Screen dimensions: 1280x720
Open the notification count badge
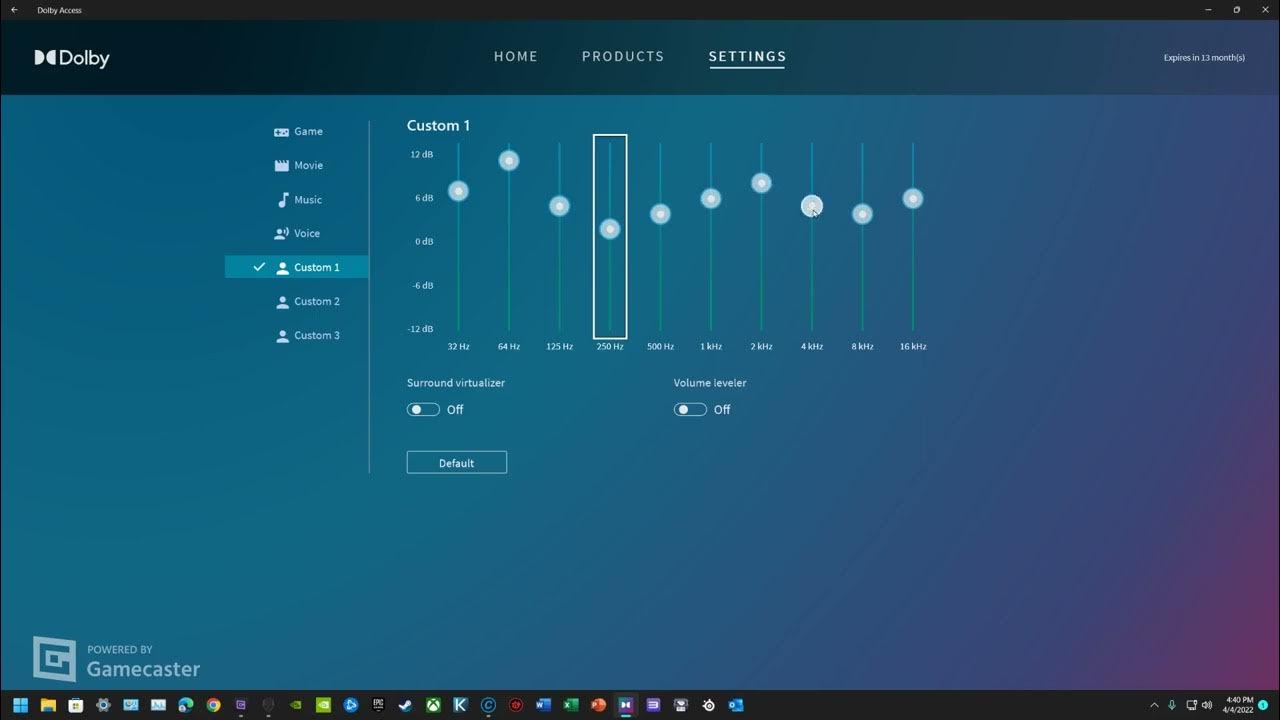tap(1263, 705)
